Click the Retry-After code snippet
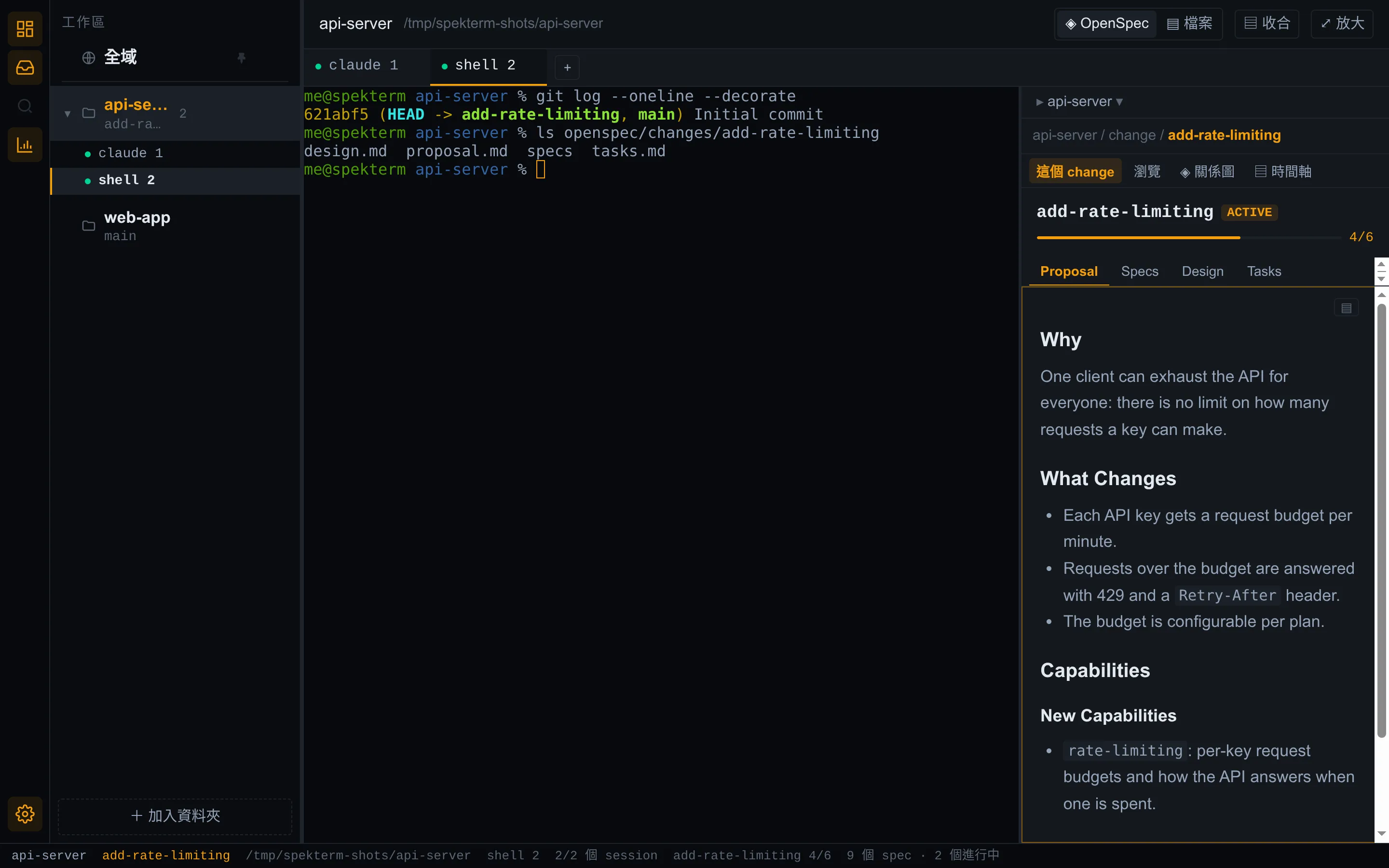Screen dimensions: 1389x868 tap(1227, 596)
